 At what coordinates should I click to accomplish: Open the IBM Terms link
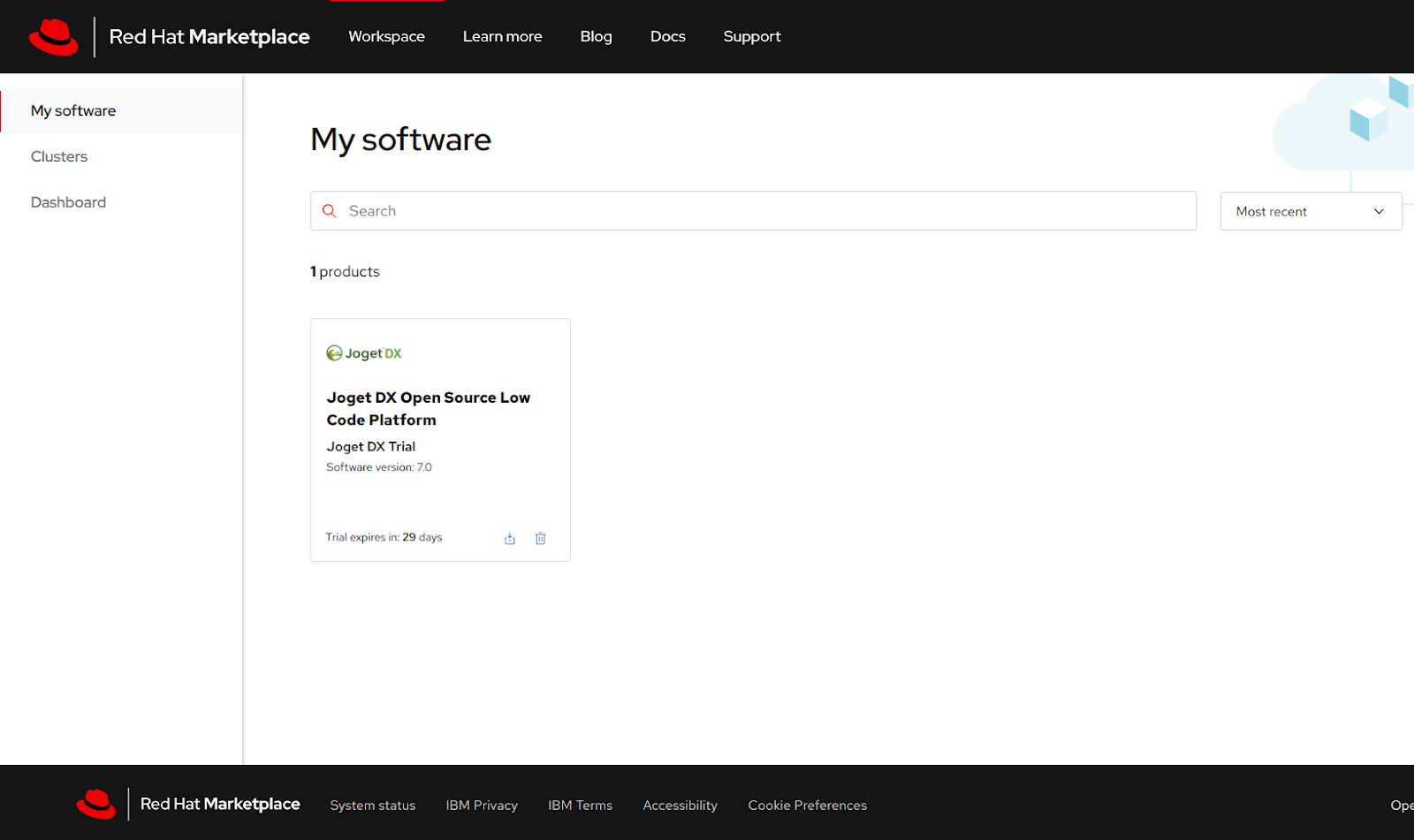(x=580, y=806)
